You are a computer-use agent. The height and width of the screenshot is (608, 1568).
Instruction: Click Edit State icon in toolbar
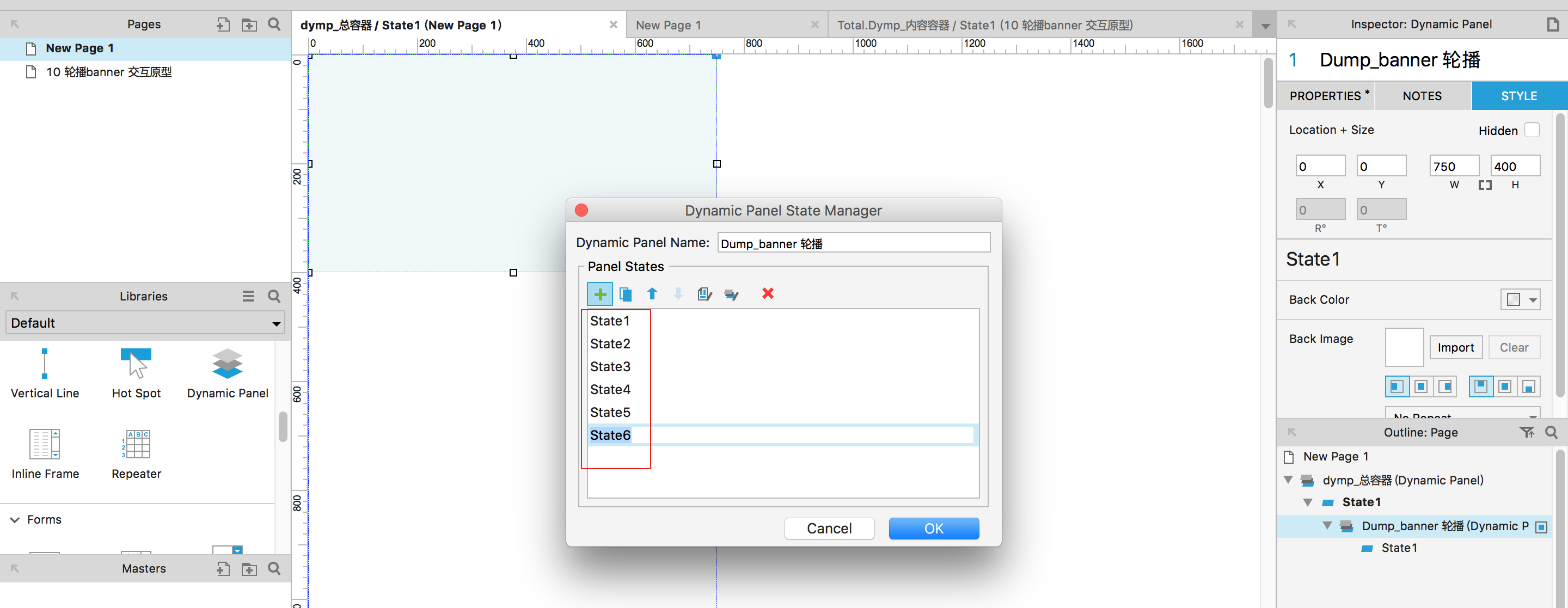coord(705,294)
